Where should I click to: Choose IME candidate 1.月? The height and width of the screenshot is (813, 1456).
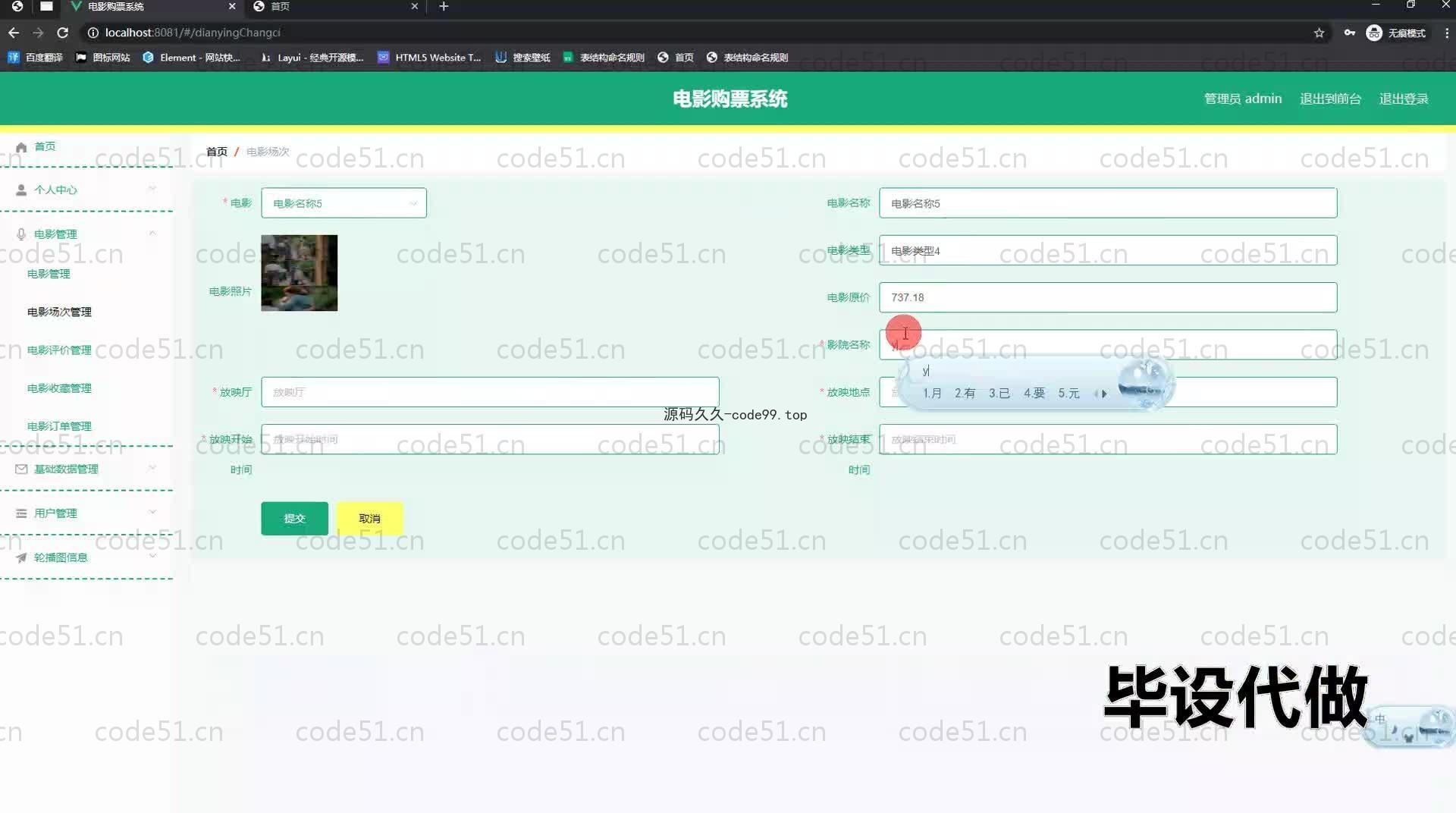click(x=932, y=393)
